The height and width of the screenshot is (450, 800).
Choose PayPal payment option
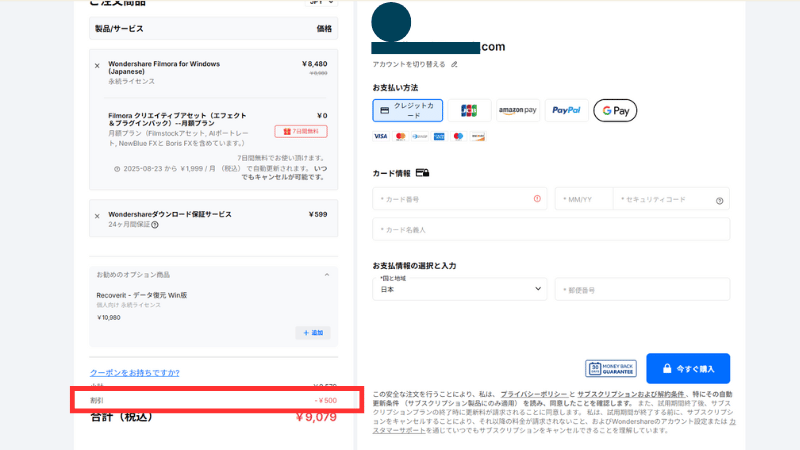[566, 110]
